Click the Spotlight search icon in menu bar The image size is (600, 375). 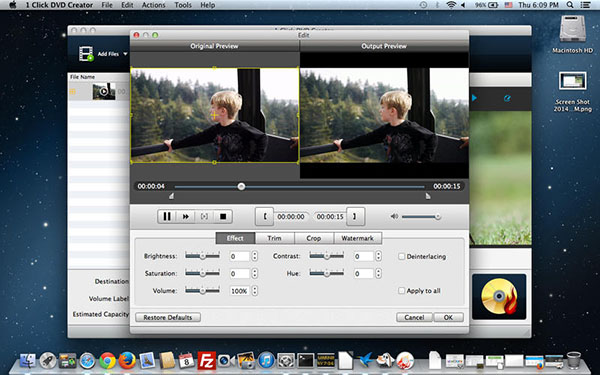pyautogui.click(x=570, y=5)
